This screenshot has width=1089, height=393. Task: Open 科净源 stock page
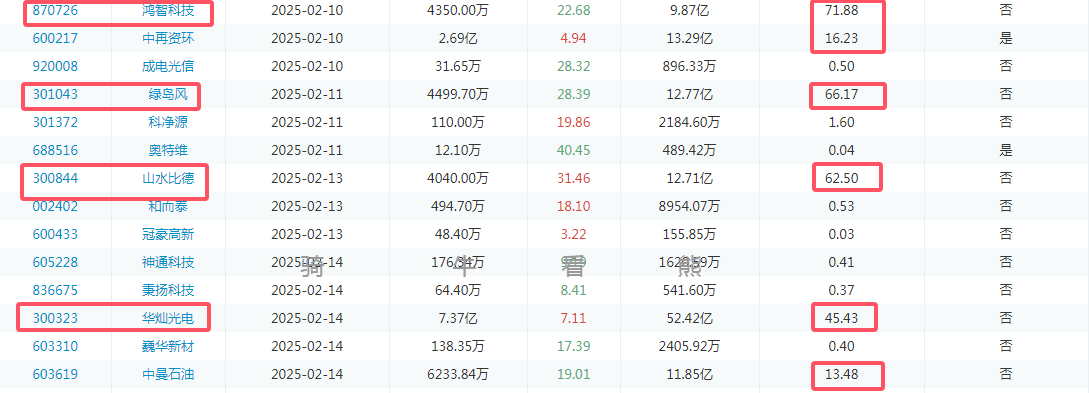tap(168, 122)
